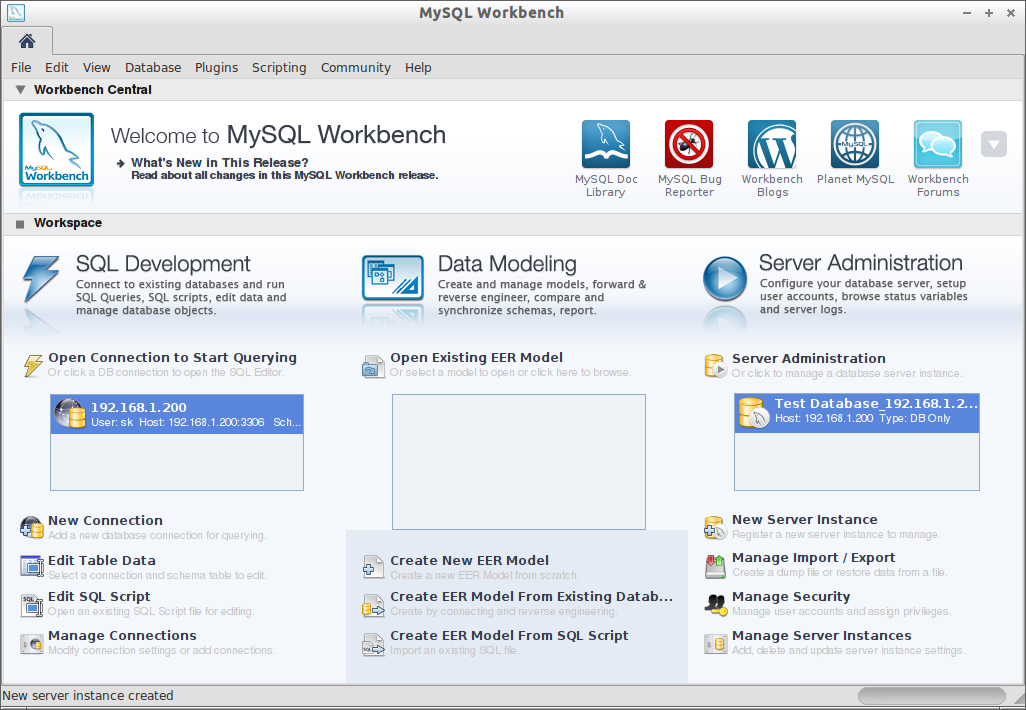Viewport: 1026px width, 710px height.
Task: Click the Server Administration database icon
Action: [715, 366]
